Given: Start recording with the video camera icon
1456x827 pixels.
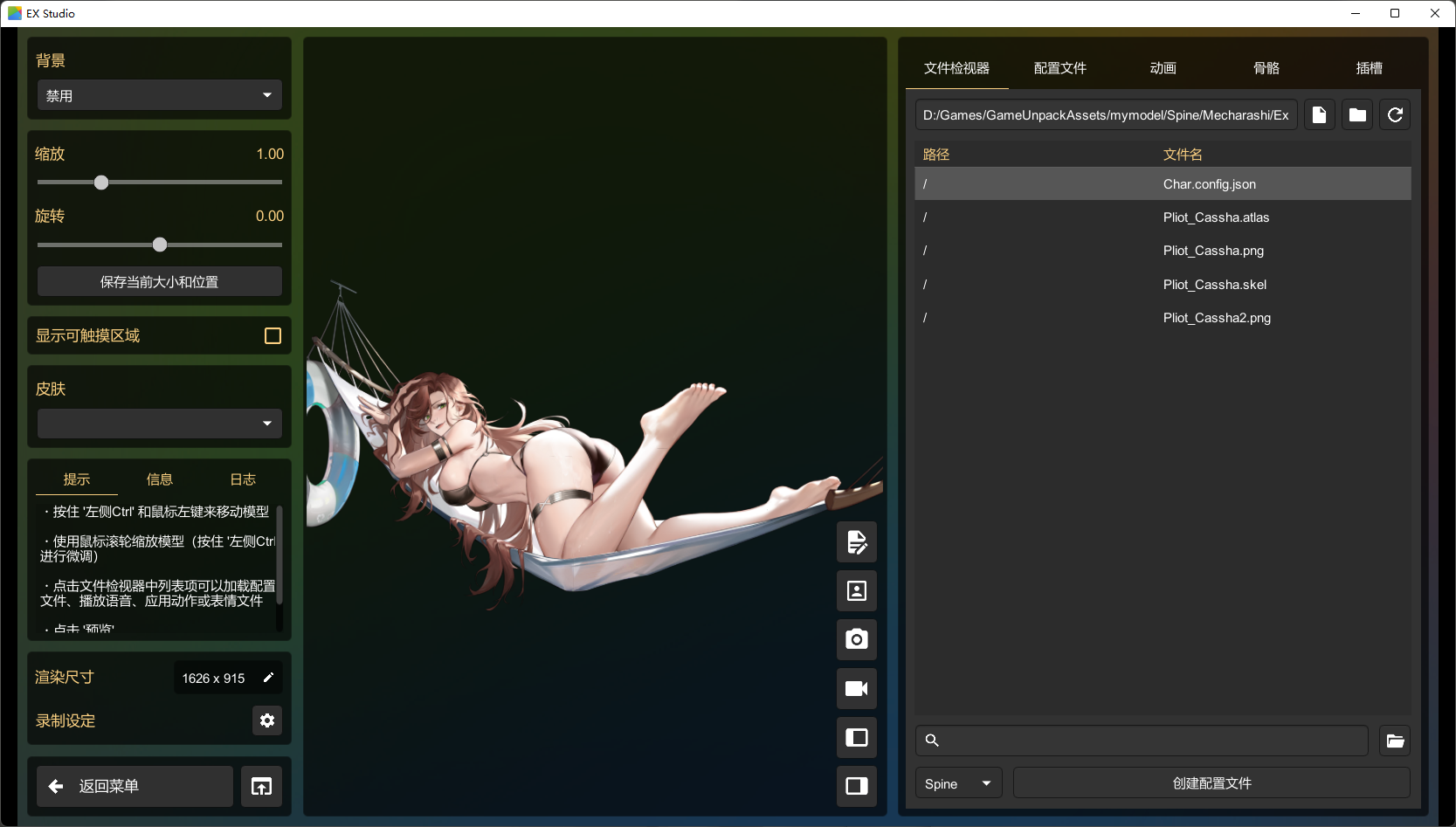Looking at the screenshot, I should click(857, 689).
